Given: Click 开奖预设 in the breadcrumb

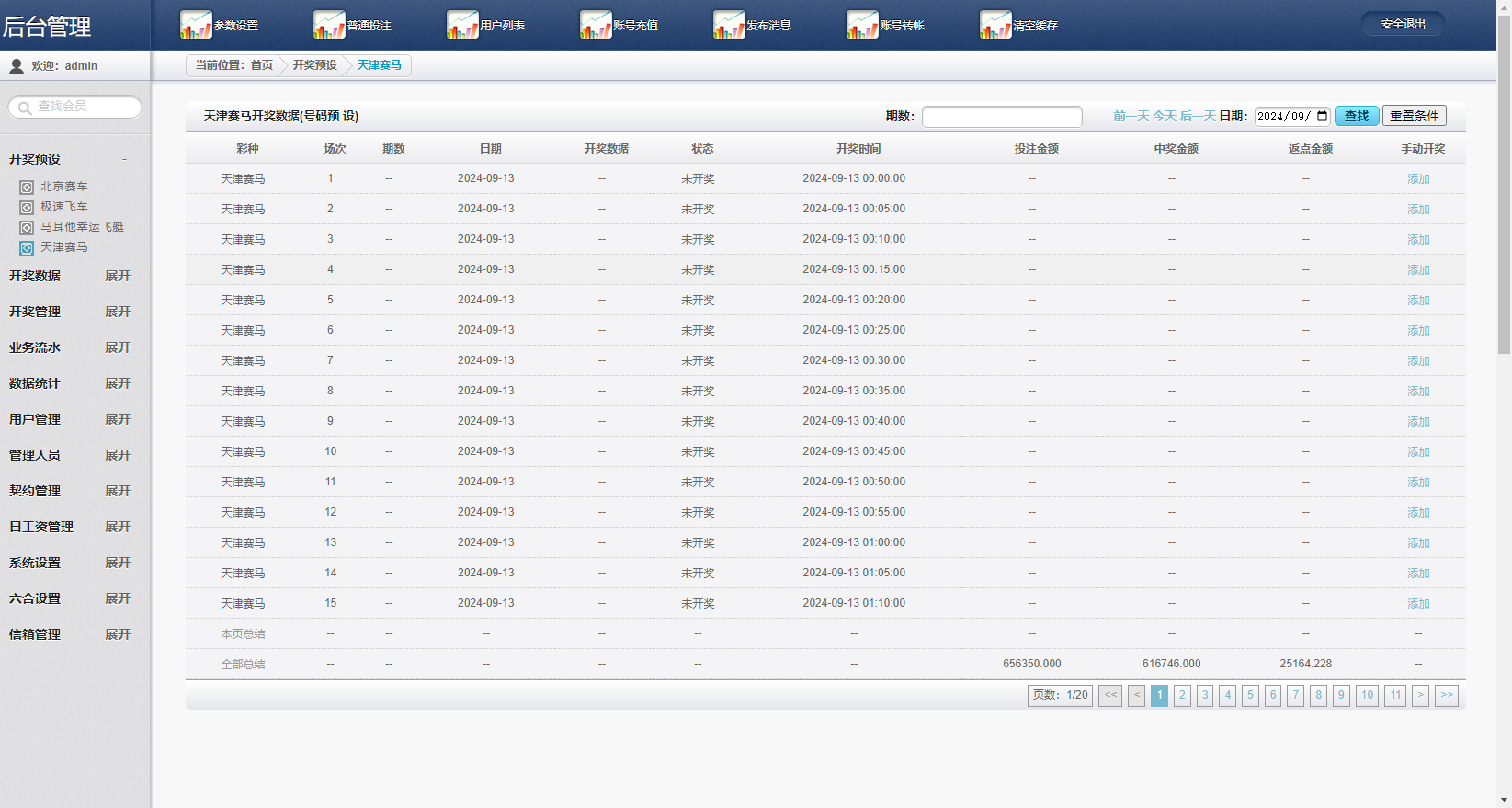Looking at the screenshot, I should click(x=314, y=65).
